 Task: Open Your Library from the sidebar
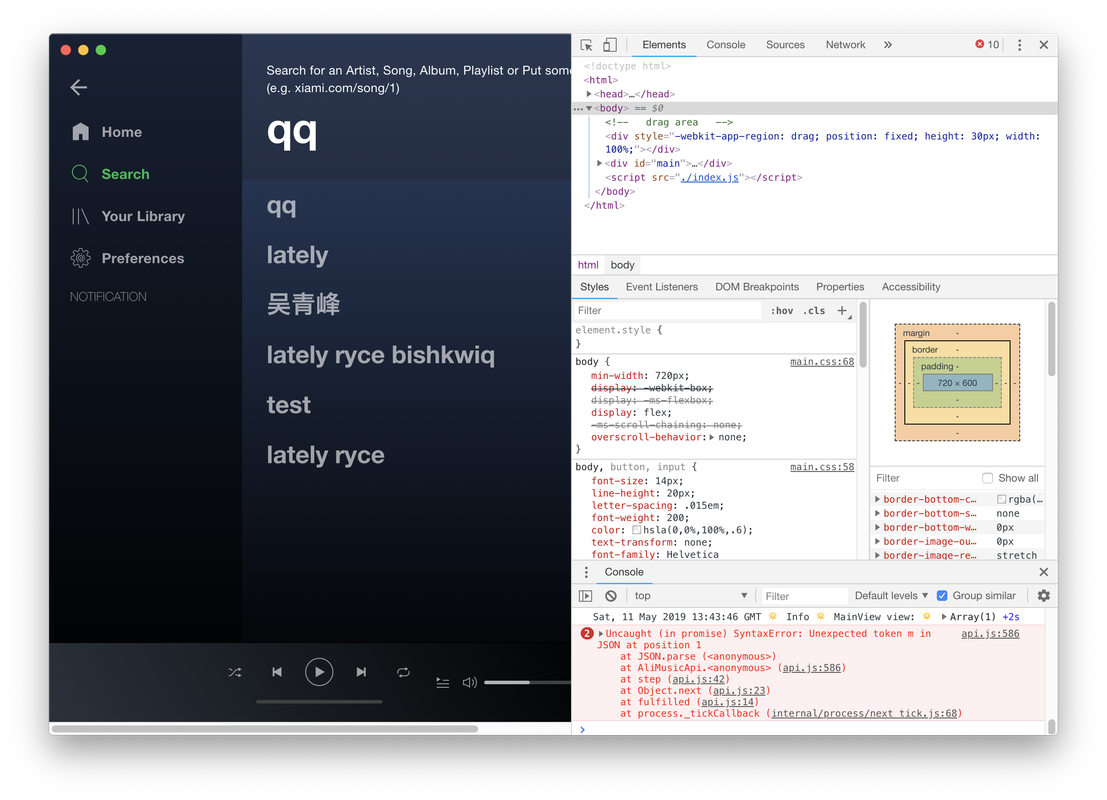[128, 216]
